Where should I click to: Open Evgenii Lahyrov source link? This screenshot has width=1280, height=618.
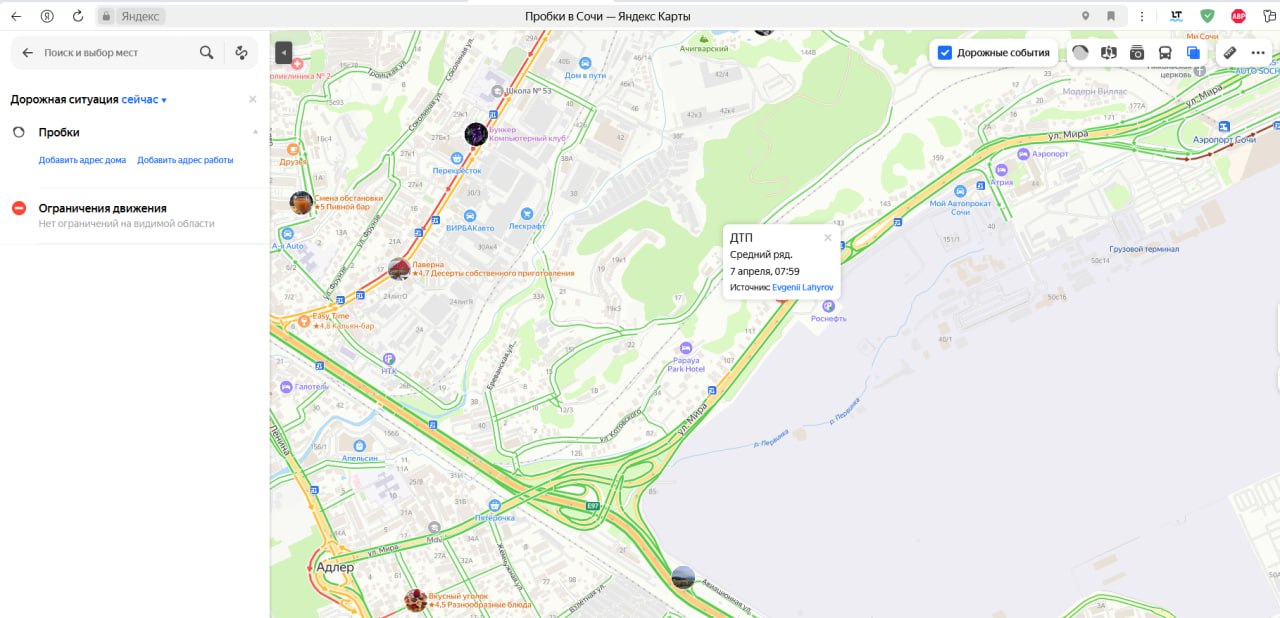pos(803,287)
